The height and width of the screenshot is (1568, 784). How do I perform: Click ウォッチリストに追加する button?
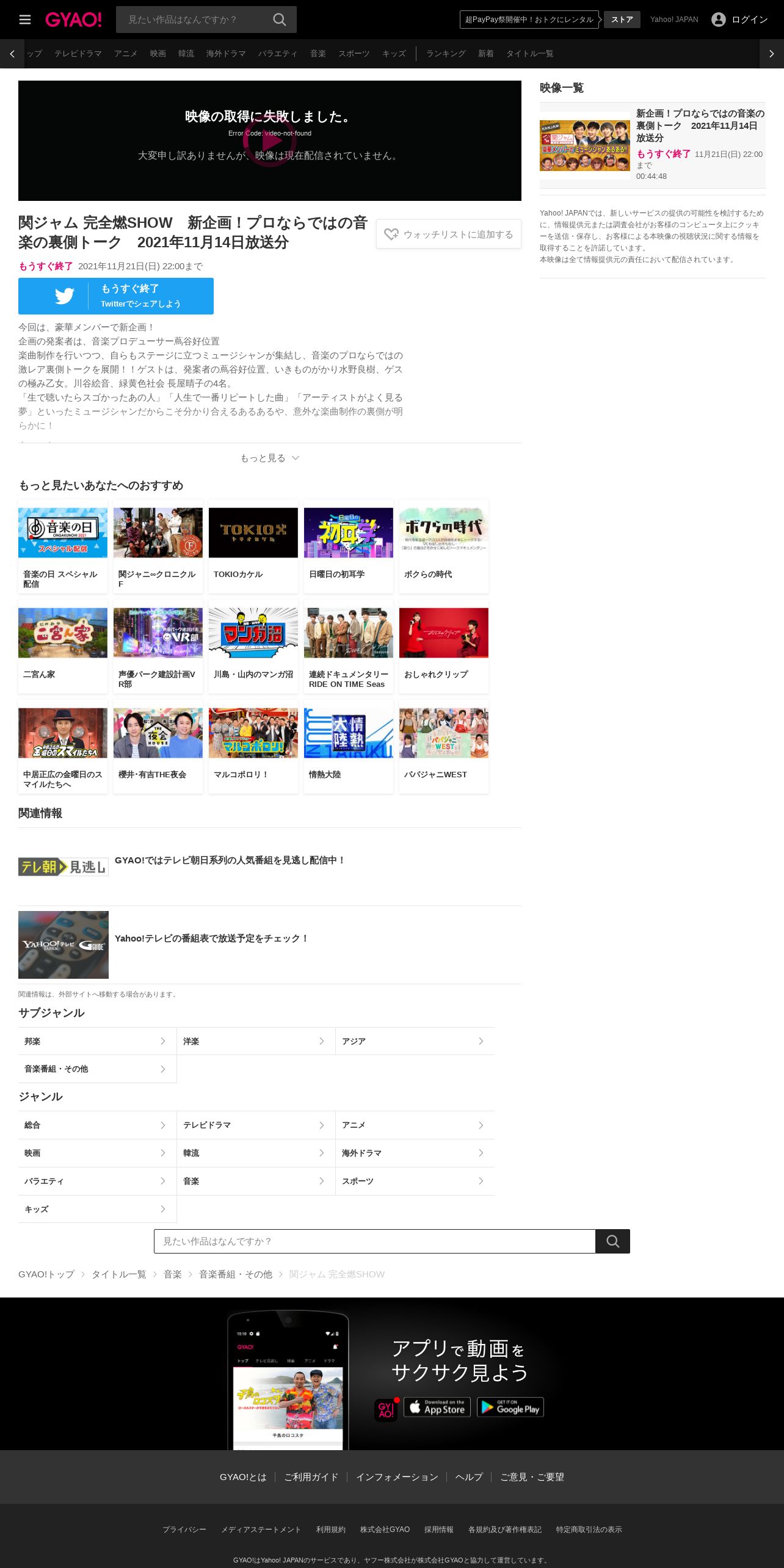pos(449,234)
